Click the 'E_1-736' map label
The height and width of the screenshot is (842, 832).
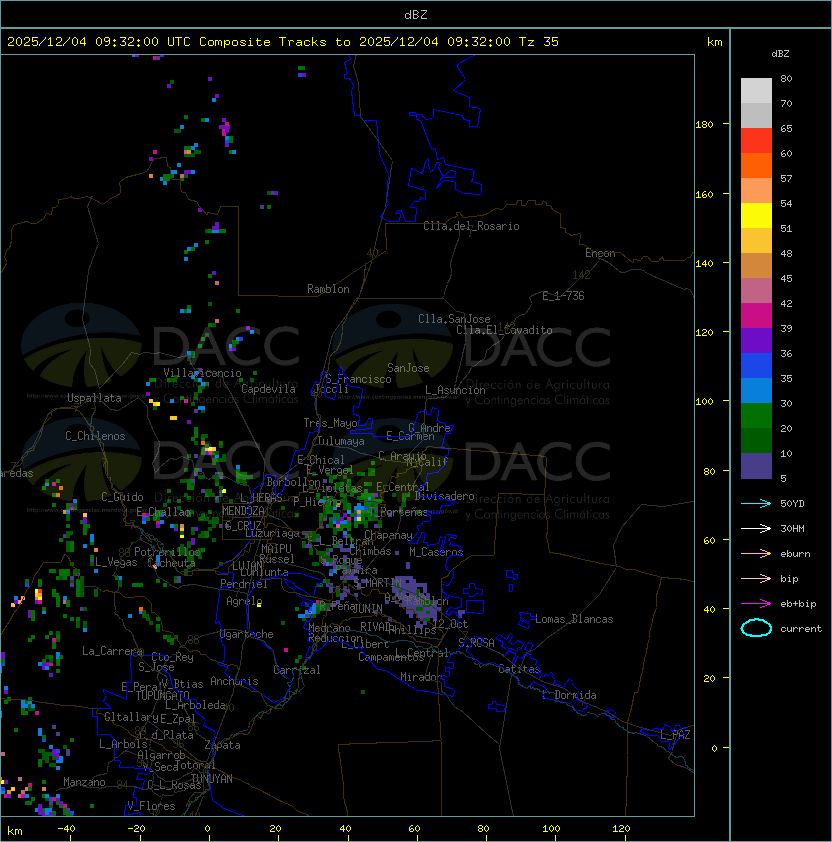tap(563, 296)
